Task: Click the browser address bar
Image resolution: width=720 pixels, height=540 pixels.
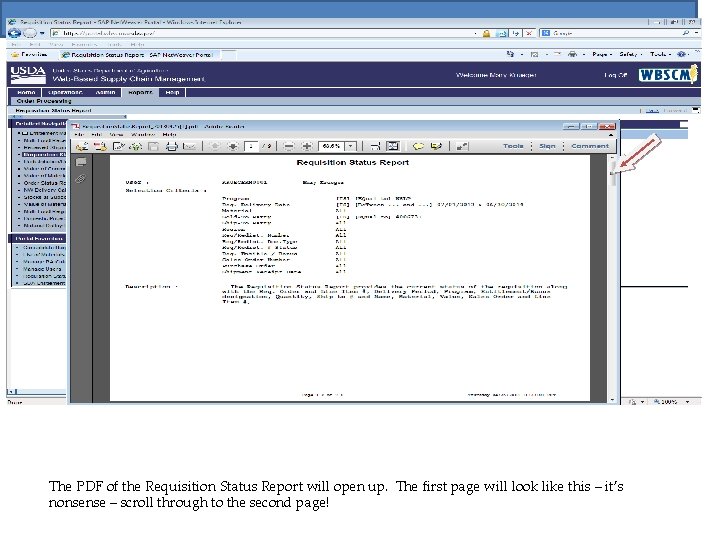Action: point(264,34)
